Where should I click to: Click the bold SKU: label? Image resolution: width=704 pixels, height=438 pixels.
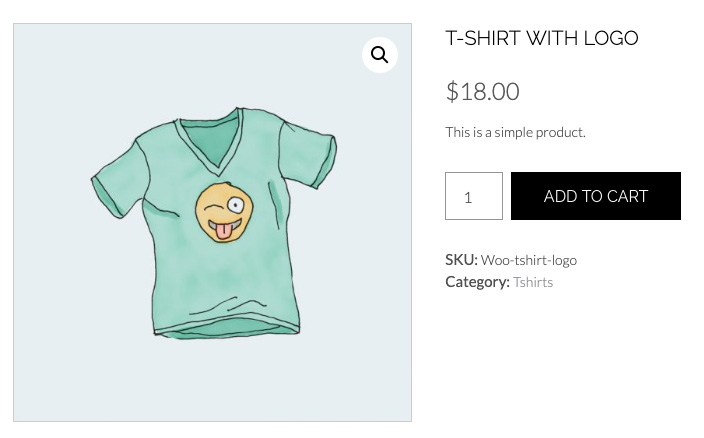point(461,260)
